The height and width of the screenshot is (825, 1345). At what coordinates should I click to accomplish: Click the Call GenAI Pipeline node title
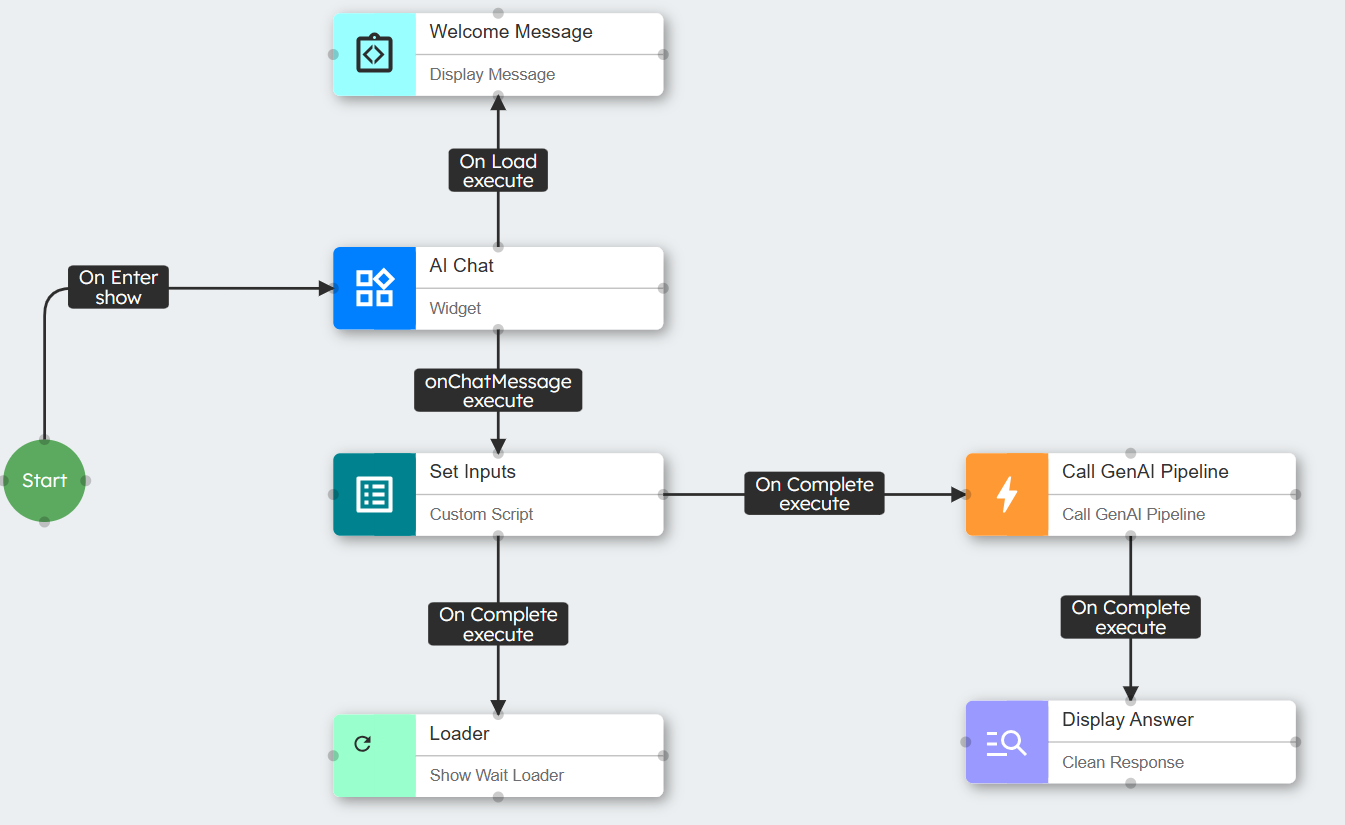1145,472
